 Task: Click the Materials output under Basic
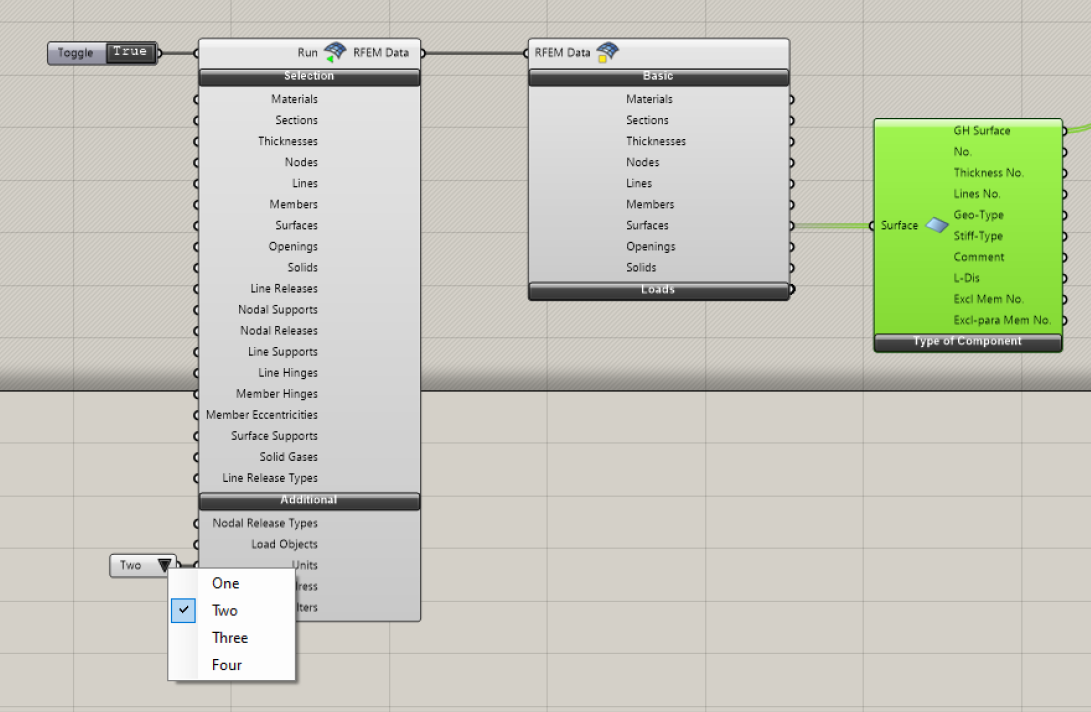point(649,100)
